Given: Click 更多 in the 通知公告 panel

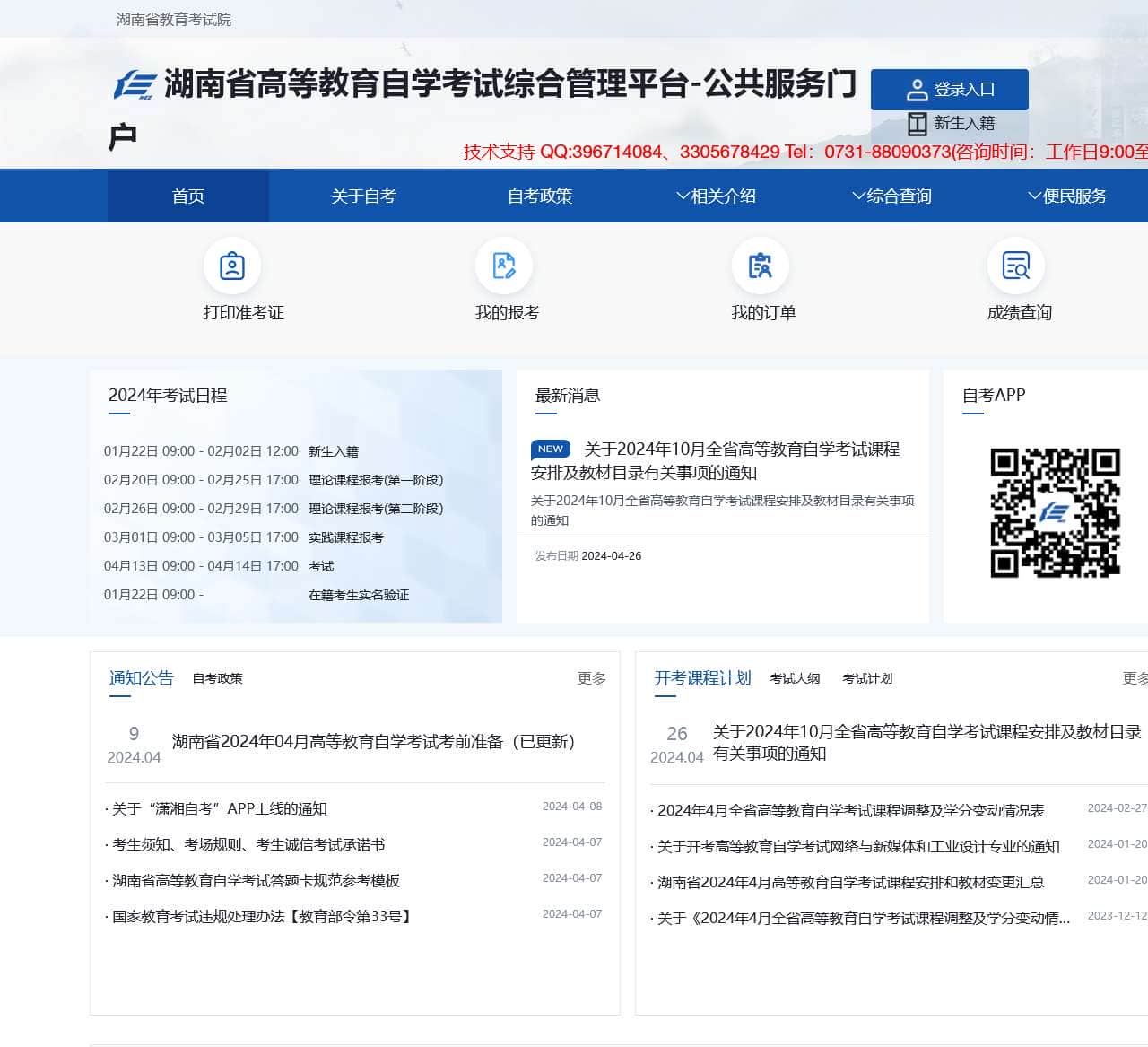Looking at the screenshot, I should tap(591, 680).
